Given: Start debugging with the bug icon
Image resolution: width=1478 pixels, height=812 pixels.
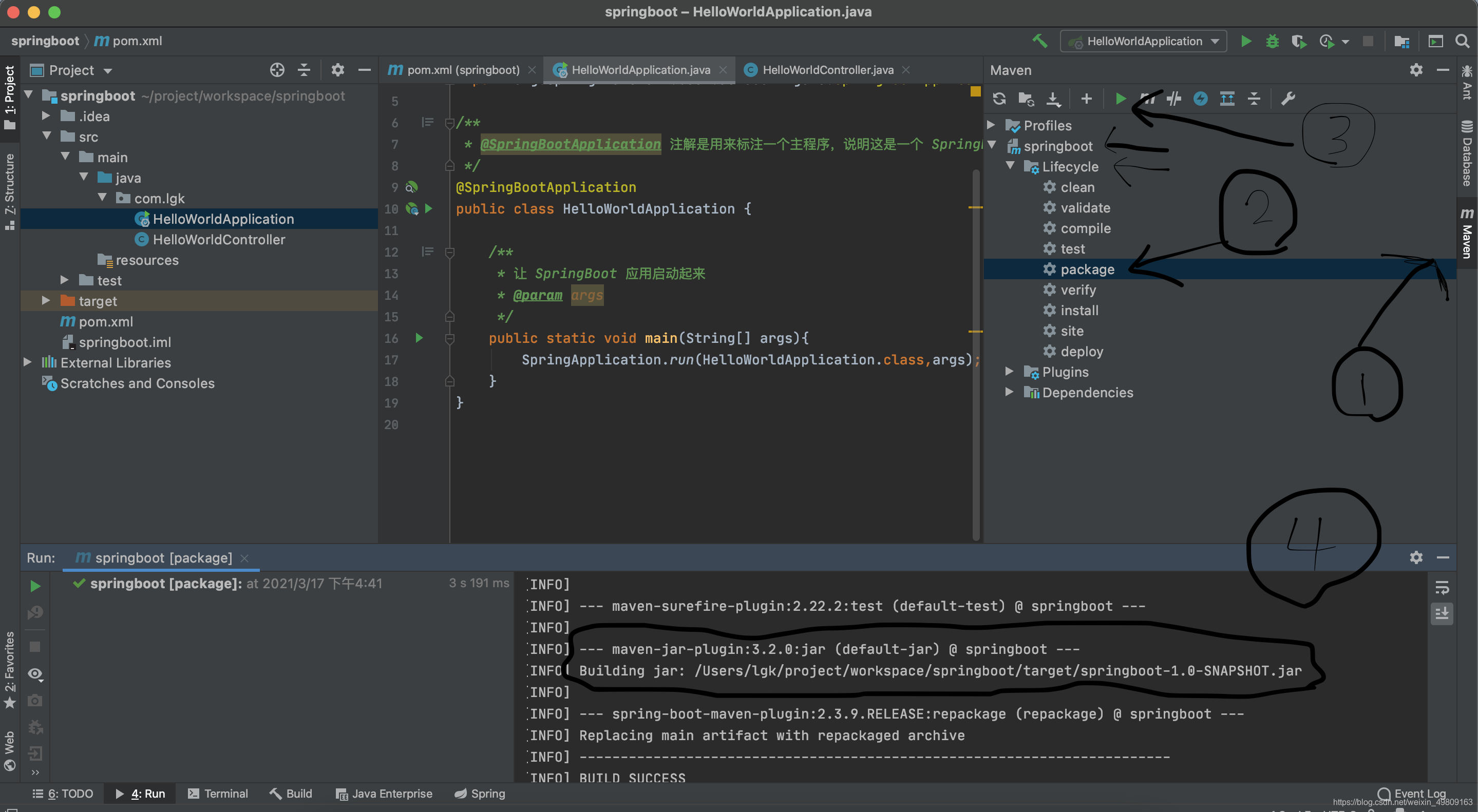Looking at the screenshot, I should coord(1272,41).
